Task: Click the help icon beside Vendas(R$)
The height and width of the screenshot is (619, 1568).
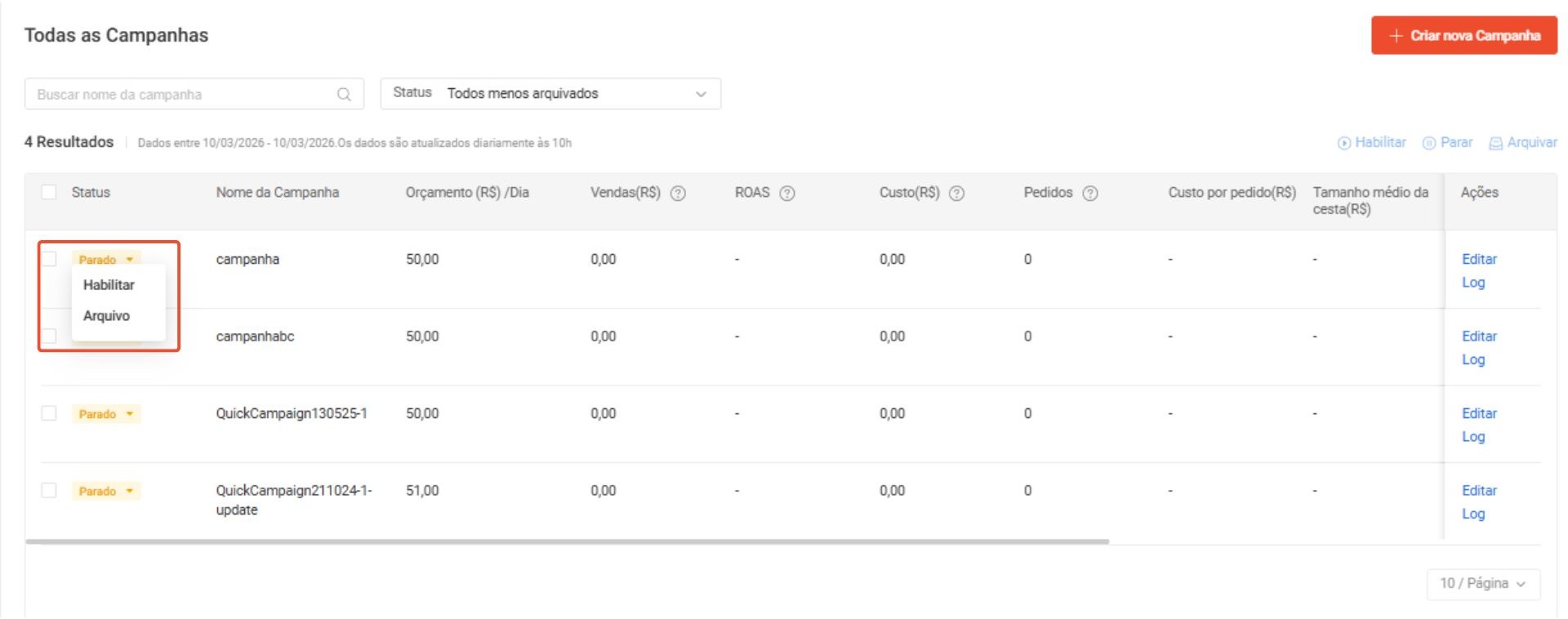Action: 678,194
